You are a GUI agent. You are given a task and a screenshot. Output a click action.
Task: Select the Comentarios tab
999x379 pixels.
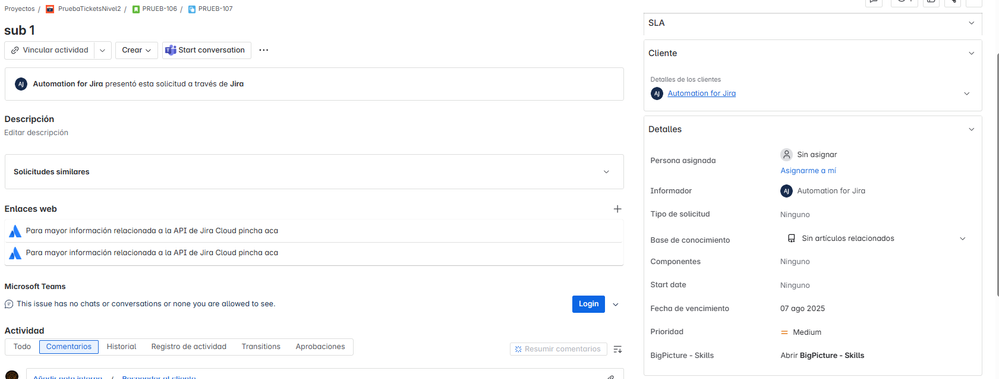point(69,347)
